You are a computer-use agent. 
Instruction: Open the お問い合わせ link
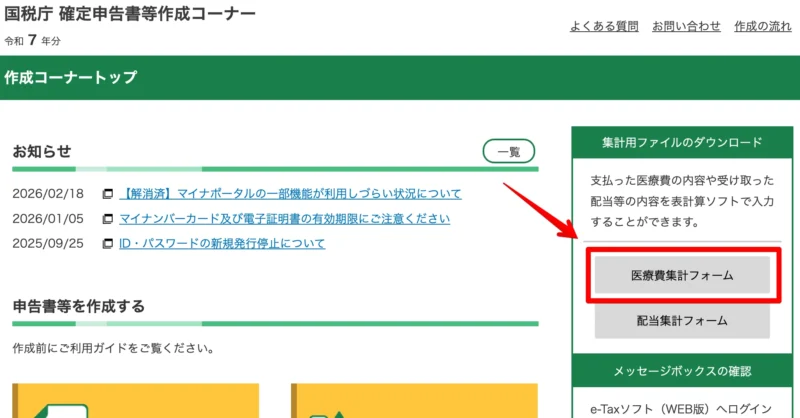pyautogui.click(x=686, y=26)
